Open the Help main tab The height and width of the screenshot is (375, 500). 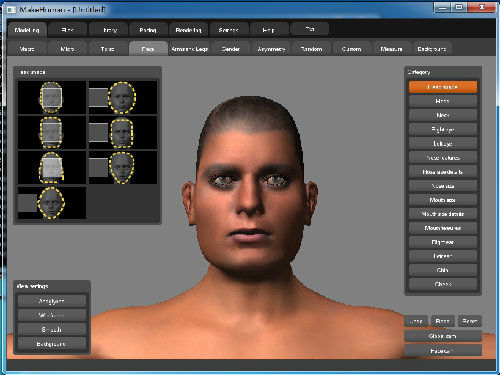269,30
